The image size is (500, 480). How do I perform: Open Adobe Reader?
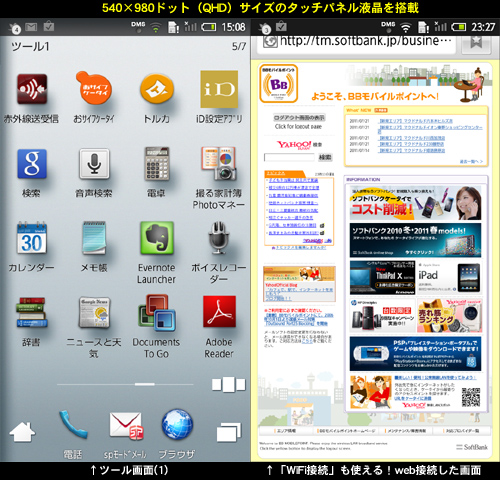click(x=219, y=312)
